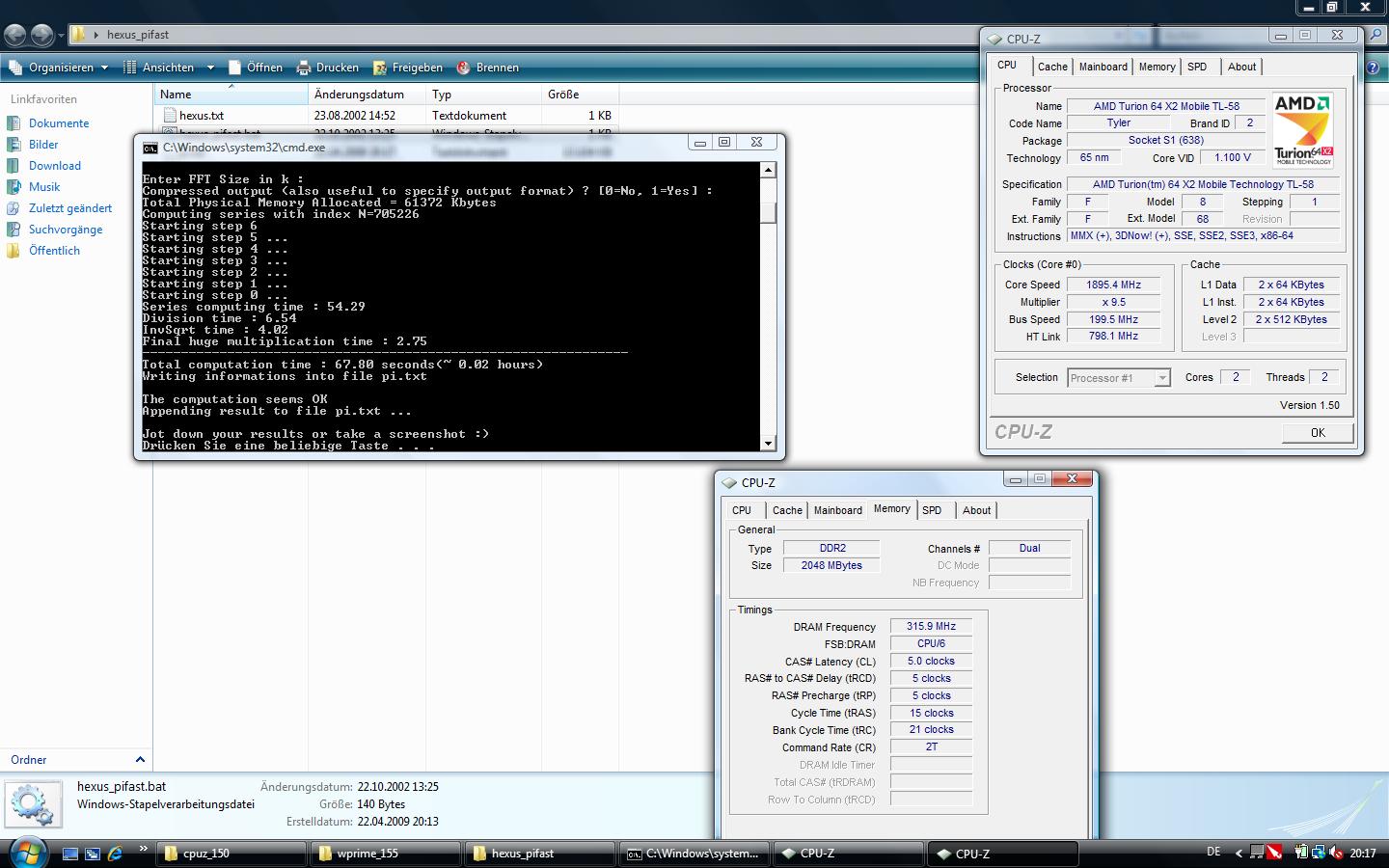Viewport: 1389px width, 868px height.
Task: Click lower CPU-Z title bar icon
Action: click(728, 483)
